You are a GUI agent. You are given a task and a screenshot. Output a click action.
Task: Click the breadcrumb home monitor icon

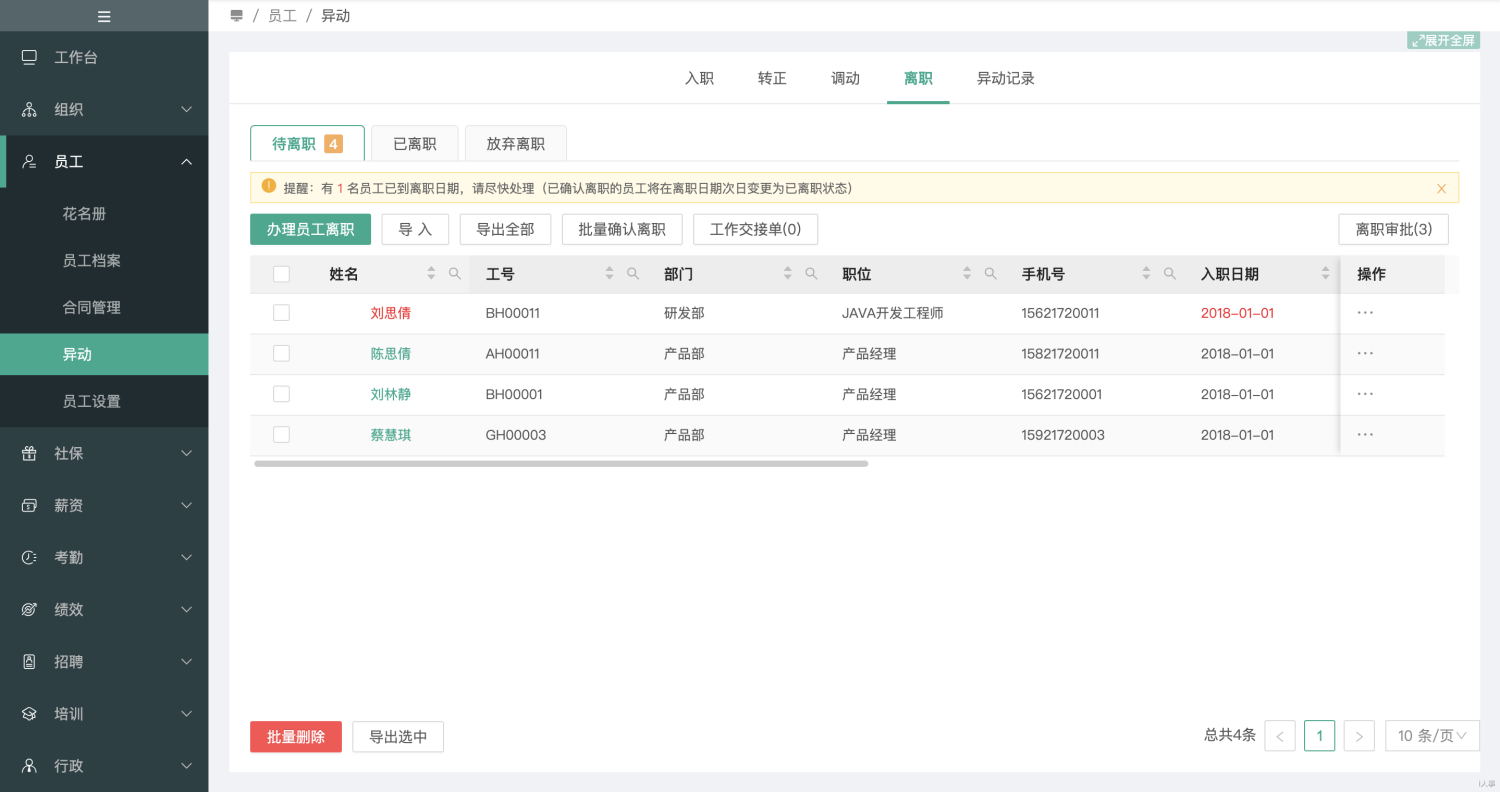pyautogui.click(x=237, y=16)
